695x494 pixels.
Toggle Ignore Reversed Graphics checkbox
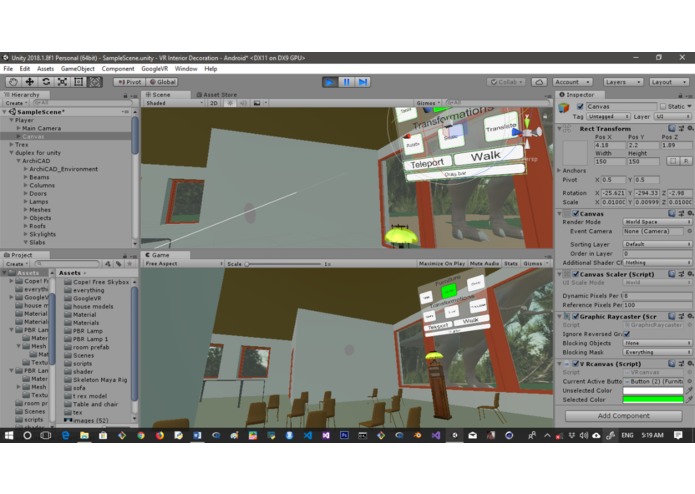pos(626,334)
